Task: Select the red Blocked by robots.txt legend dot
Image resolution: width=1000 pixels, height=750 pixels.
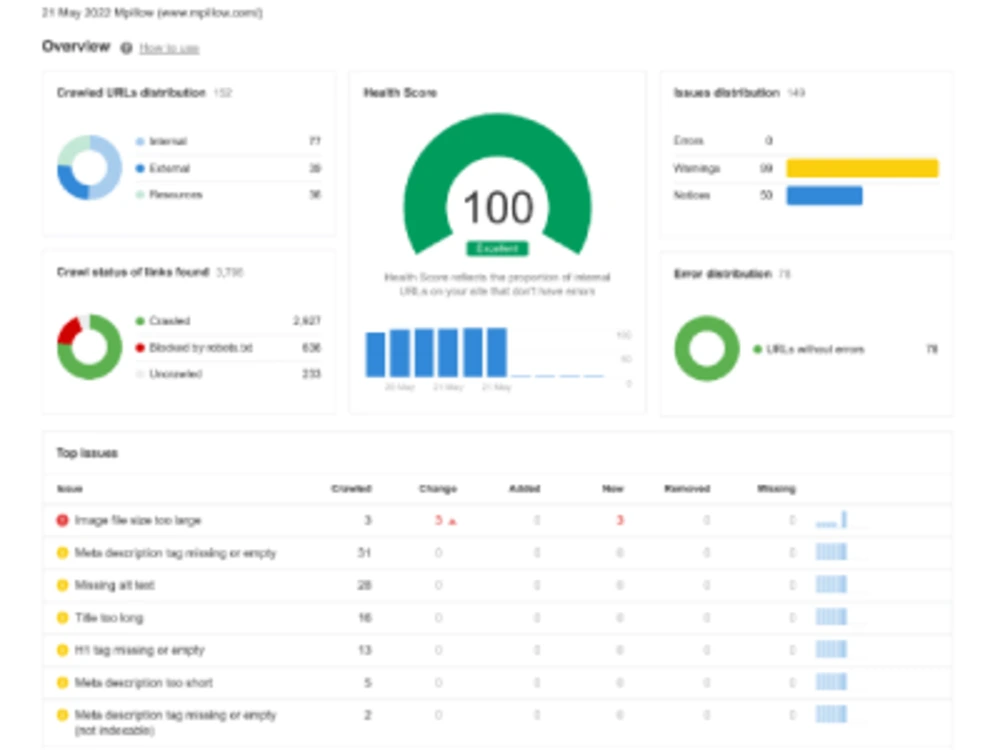Action: click(x=140, y=348)
